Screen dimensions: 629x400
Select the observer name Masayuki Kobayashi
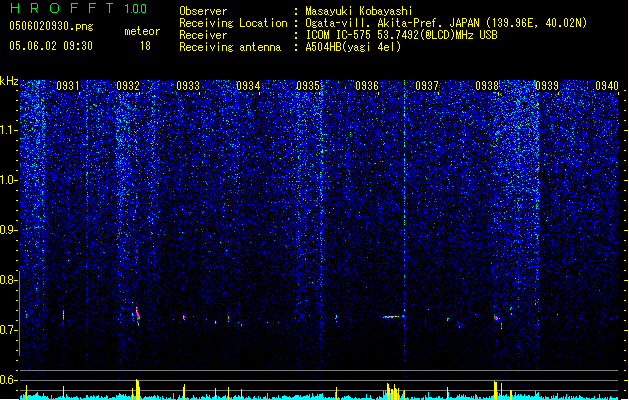358,11
